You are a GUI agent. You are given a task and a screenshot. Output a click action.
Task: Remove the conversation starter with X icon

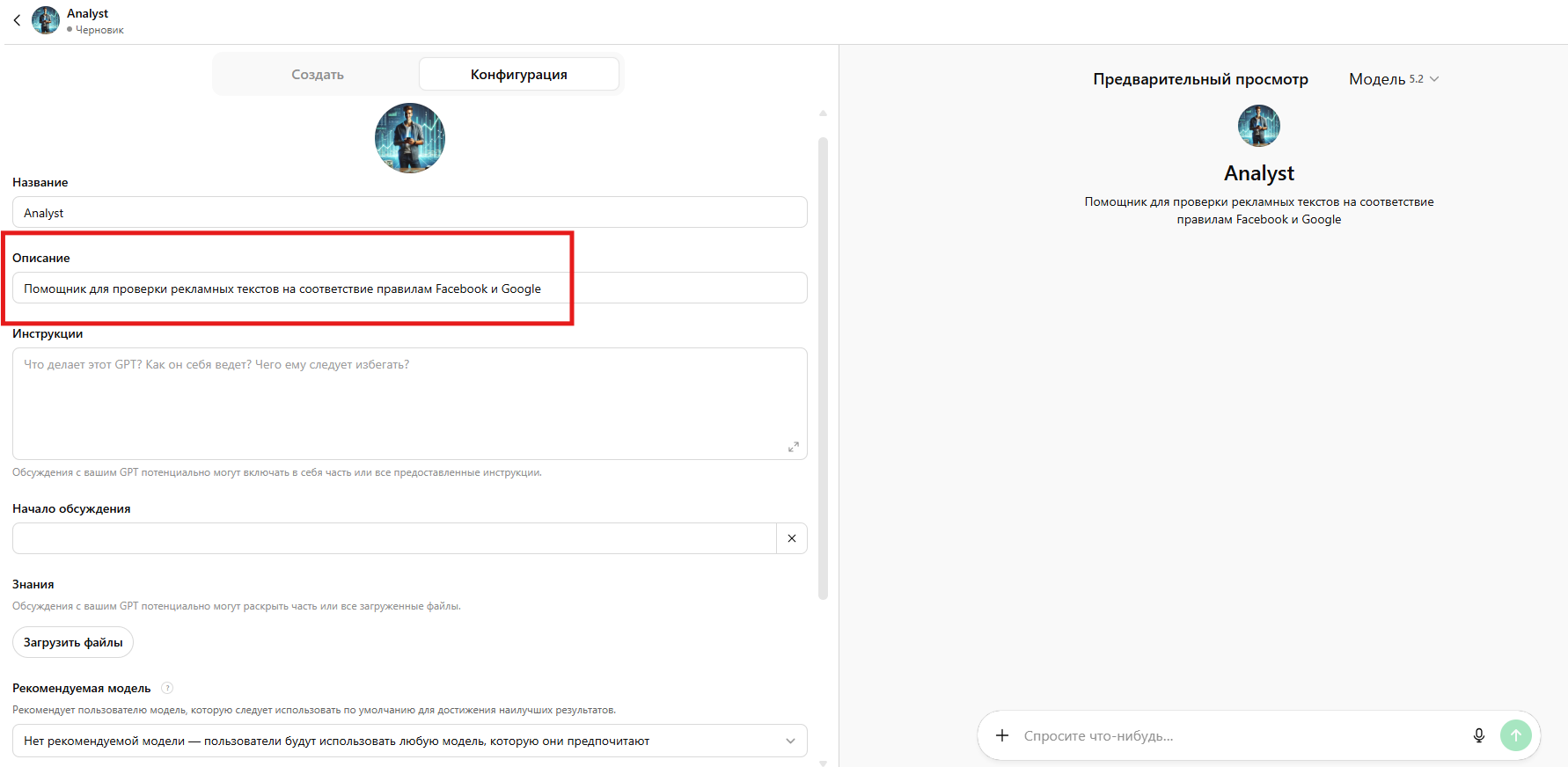point(792,538)
